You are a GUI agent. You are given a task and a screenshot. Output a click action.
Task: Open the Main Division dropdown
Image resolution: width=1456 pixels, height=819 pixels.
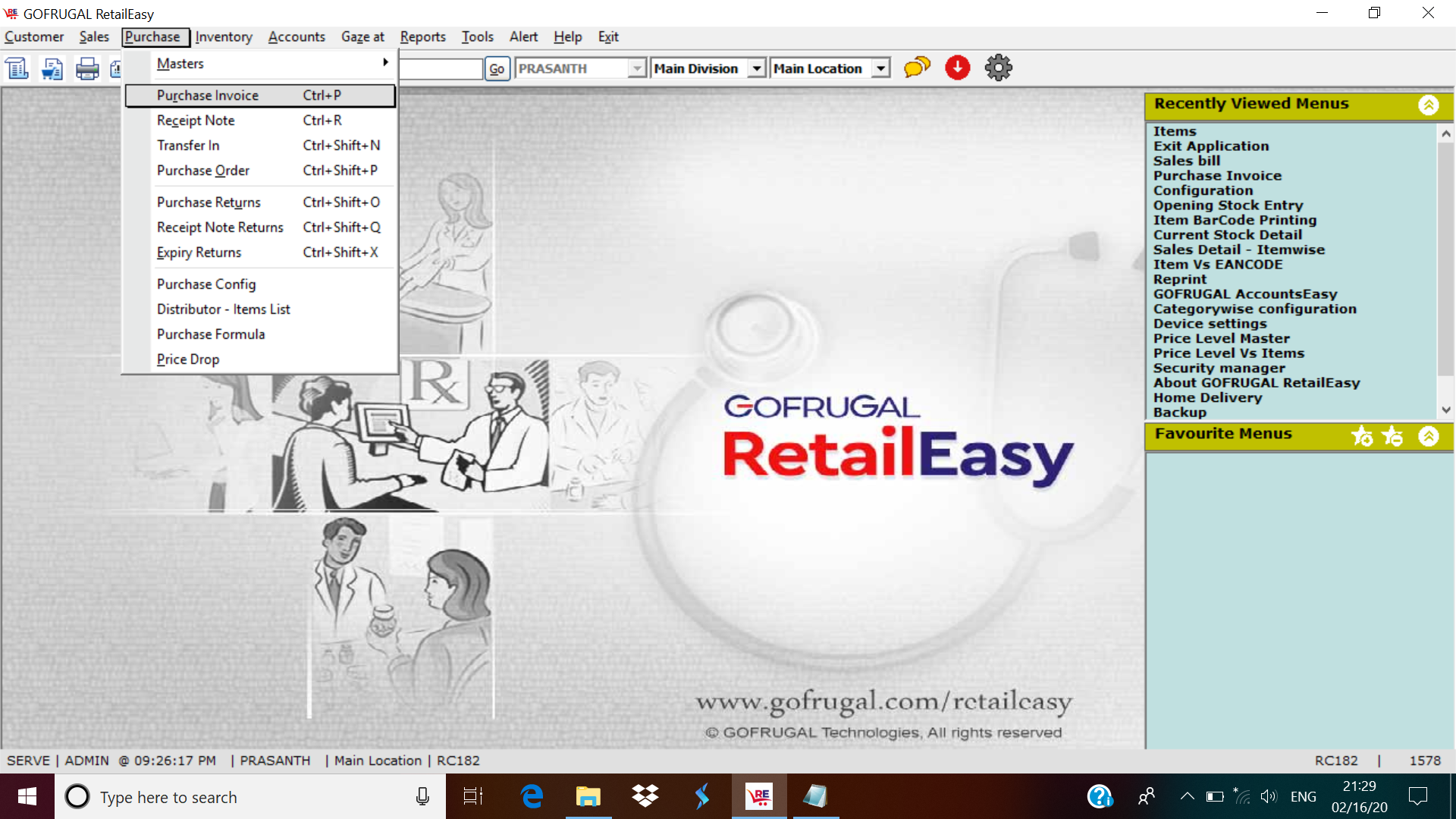pos(756,68)
